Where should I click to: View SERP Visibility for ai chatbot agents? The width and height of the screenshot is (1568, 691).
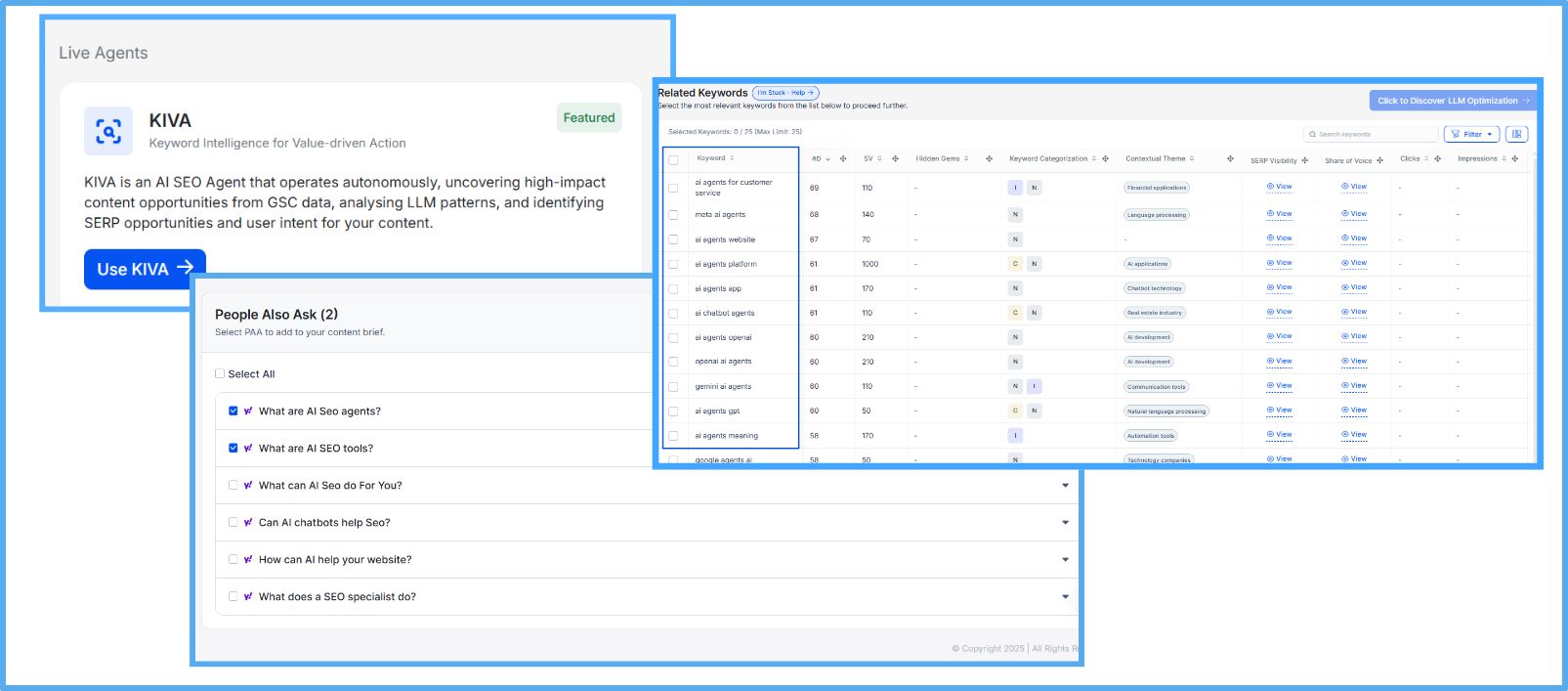(x=1280, y=312)
